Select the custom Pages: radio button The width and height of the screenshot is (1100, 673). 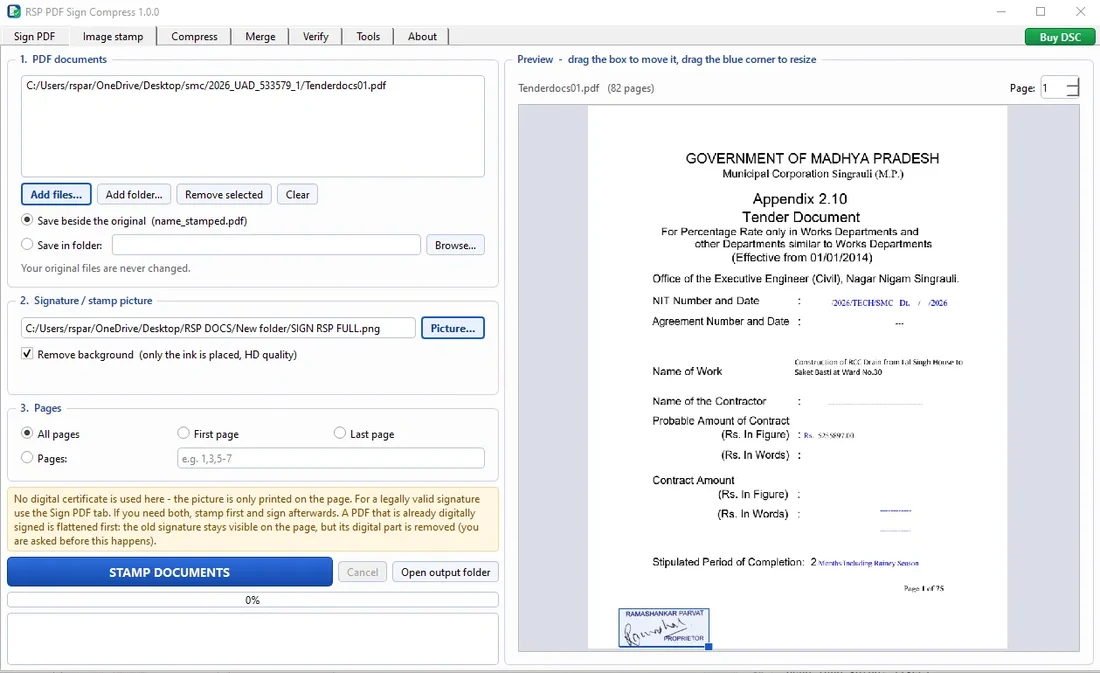tap(27, 458)
